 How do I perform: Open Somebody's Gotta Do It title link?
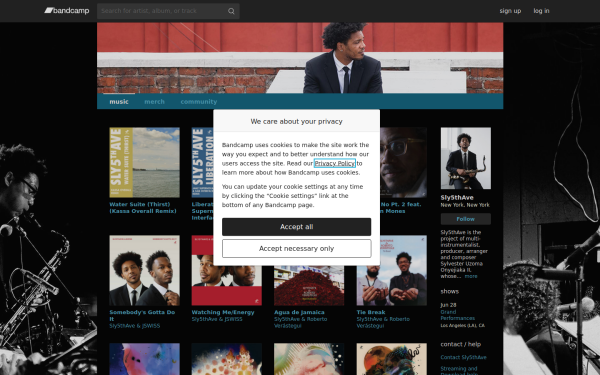[x=142, y=315]
